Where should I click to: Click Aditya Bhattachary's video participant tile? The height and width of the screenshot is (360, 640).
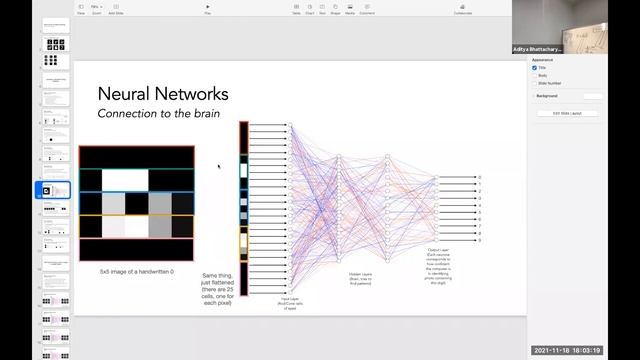pos(560,27)
